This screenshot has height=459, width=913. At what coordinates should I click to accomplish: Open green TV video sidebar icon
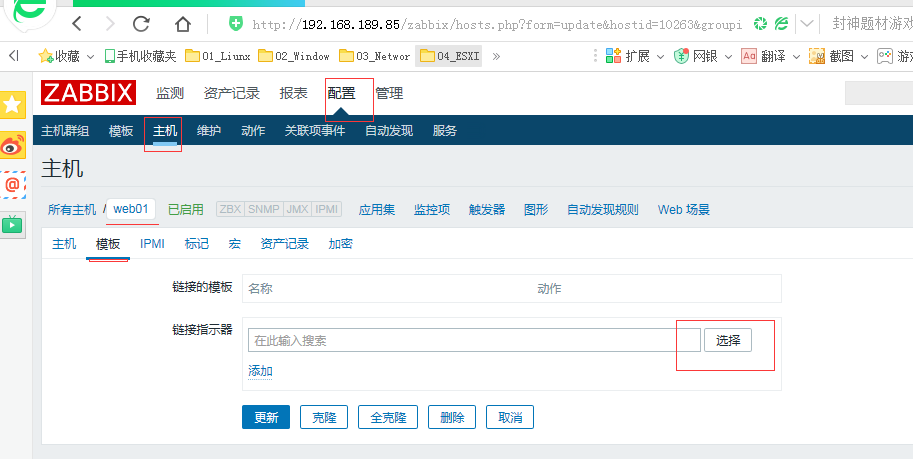click(13, 224)
